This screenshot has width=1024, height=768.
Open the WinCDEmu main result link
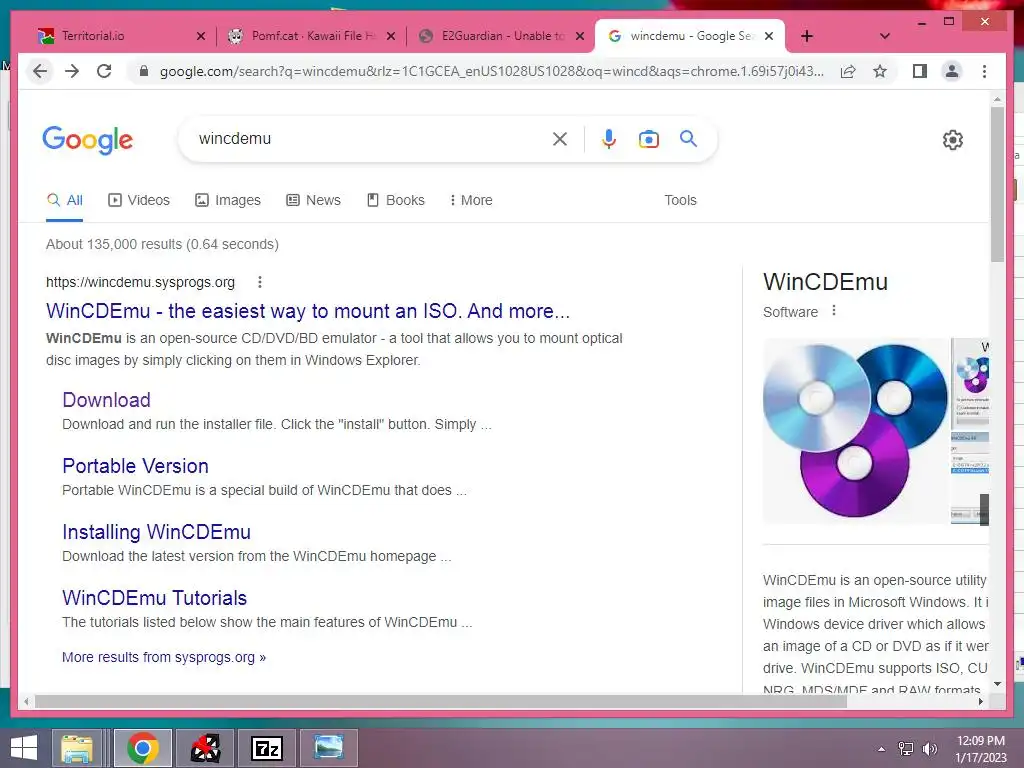308,311
